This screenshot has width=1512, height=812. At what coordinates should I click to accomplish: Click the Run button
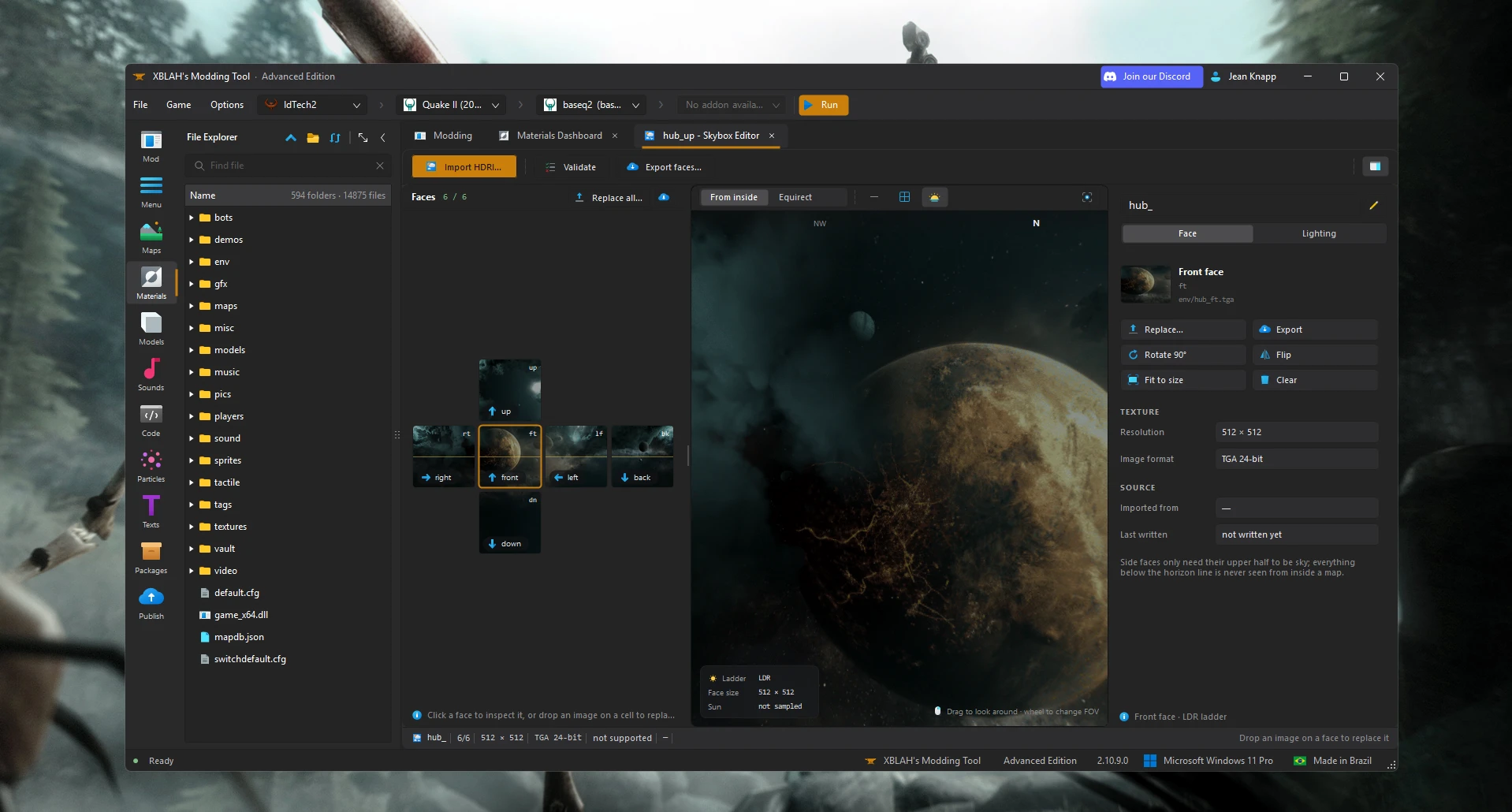pyautogui.click(x=823, y=105)
